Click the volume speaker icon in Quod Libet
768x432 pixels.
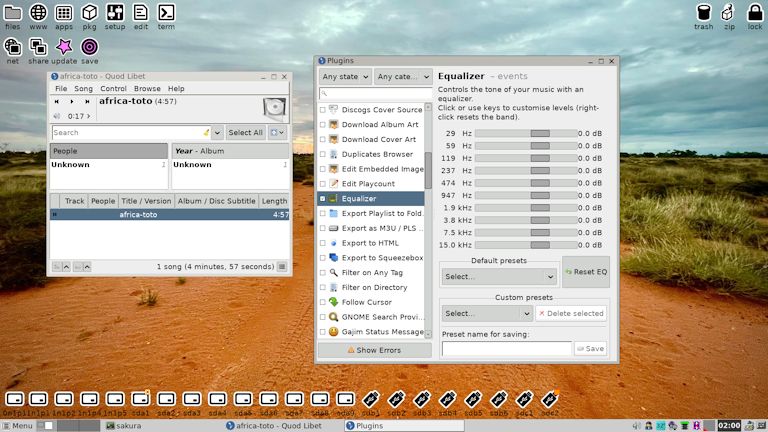tap(57, 116)
